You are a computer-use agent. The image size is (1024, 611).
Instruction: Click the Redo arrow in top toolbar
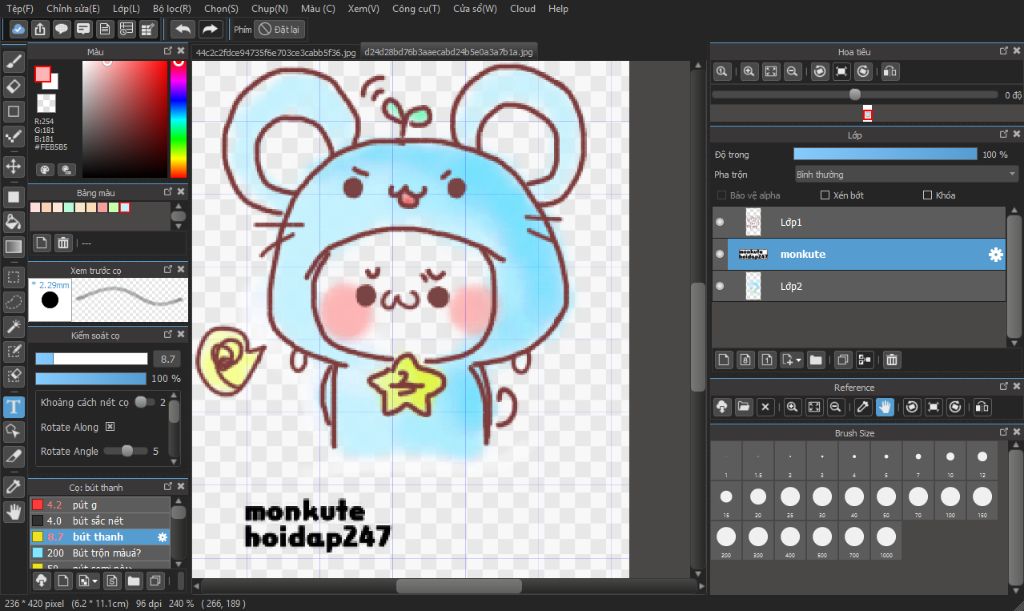click(210, 29)
